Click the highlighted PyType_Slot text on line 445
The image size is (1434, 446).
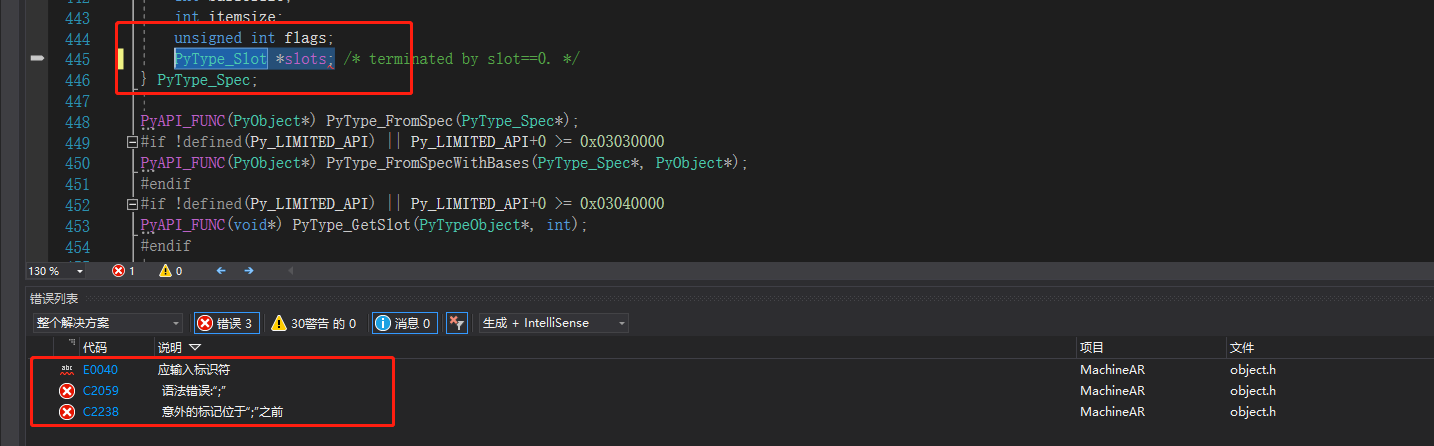point(221,59)
